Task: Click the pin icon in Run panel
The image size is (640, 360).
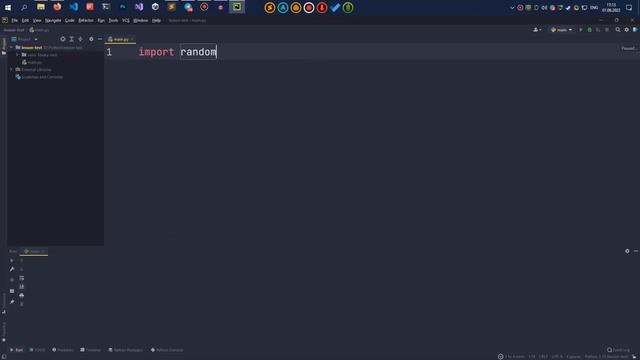Action: 12,302
